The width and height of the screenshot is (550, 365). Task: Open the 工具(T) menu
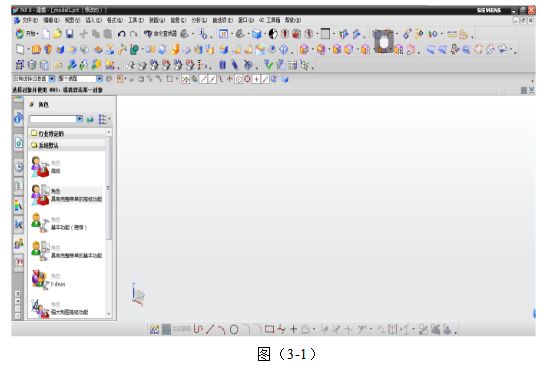[x=136, y=20]
